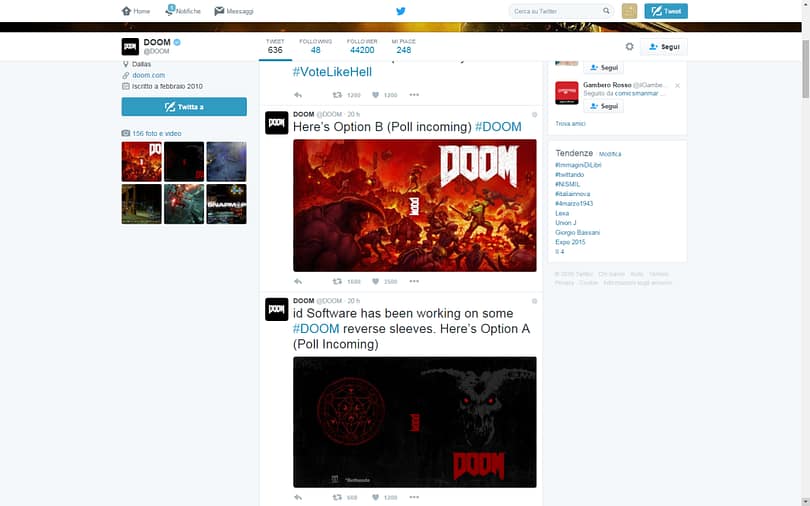
Task: Click the comicsmanmar follower link
Action: click(637, 93)
